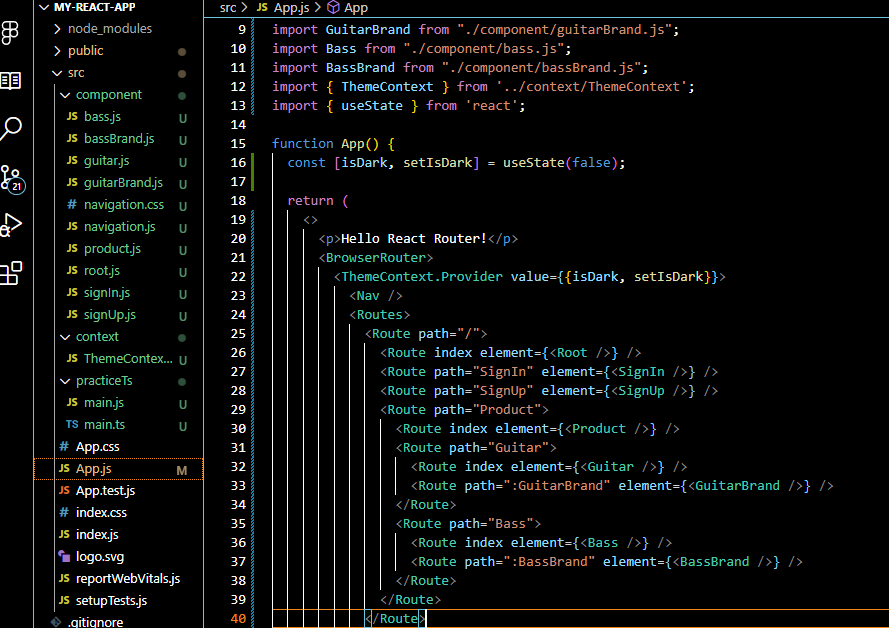Open the Extensions view
This screenshot has height=628, width=889.
coord(11,273)
